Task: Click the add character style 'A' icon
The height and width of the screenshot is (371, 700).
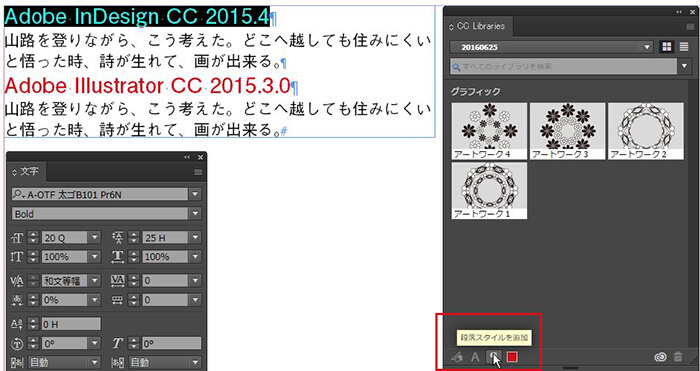Action: coord(475,357)
